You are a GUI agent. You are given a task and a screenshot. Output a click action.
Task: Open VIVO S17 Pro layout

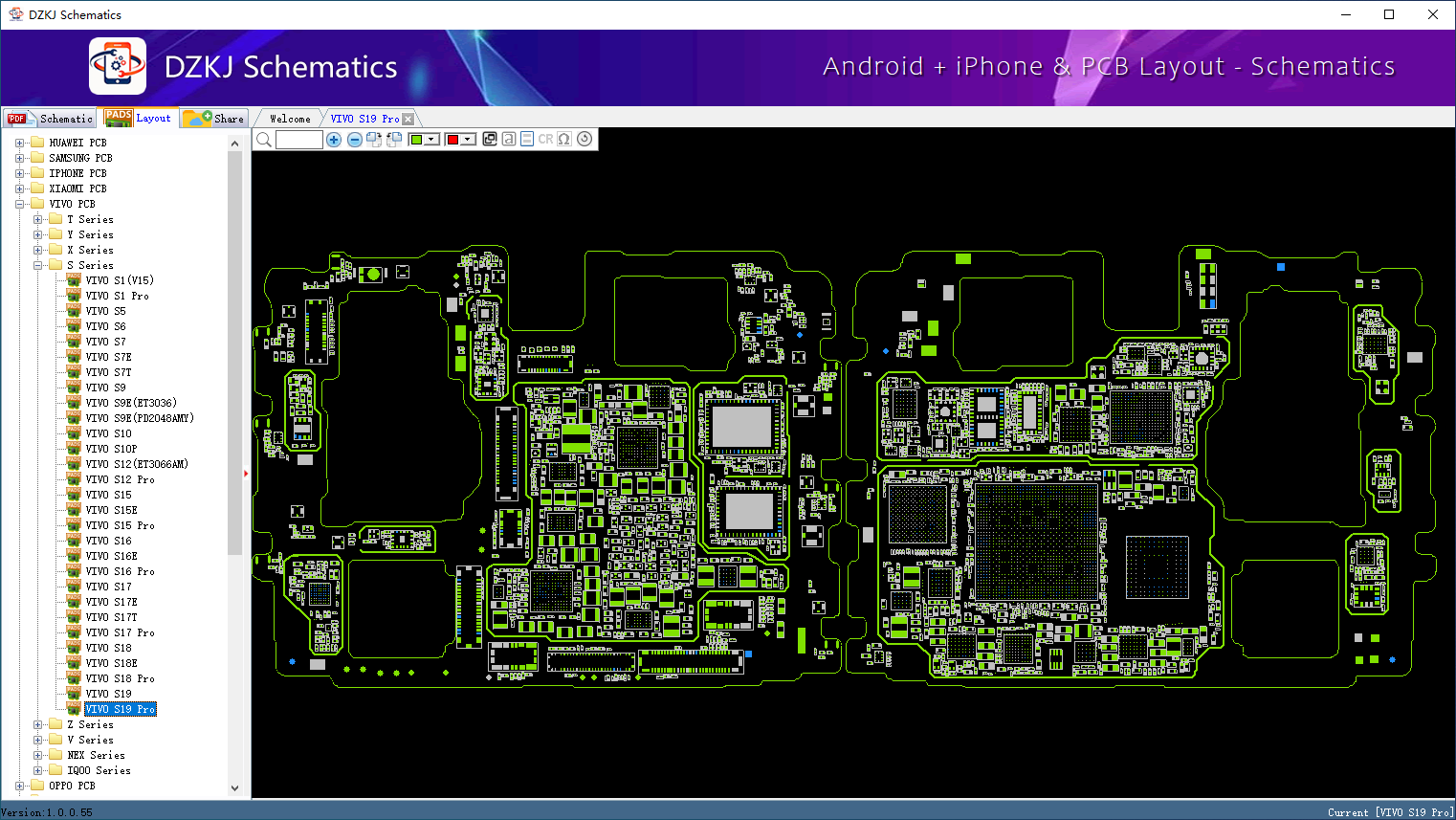click(x=120, y=632)
